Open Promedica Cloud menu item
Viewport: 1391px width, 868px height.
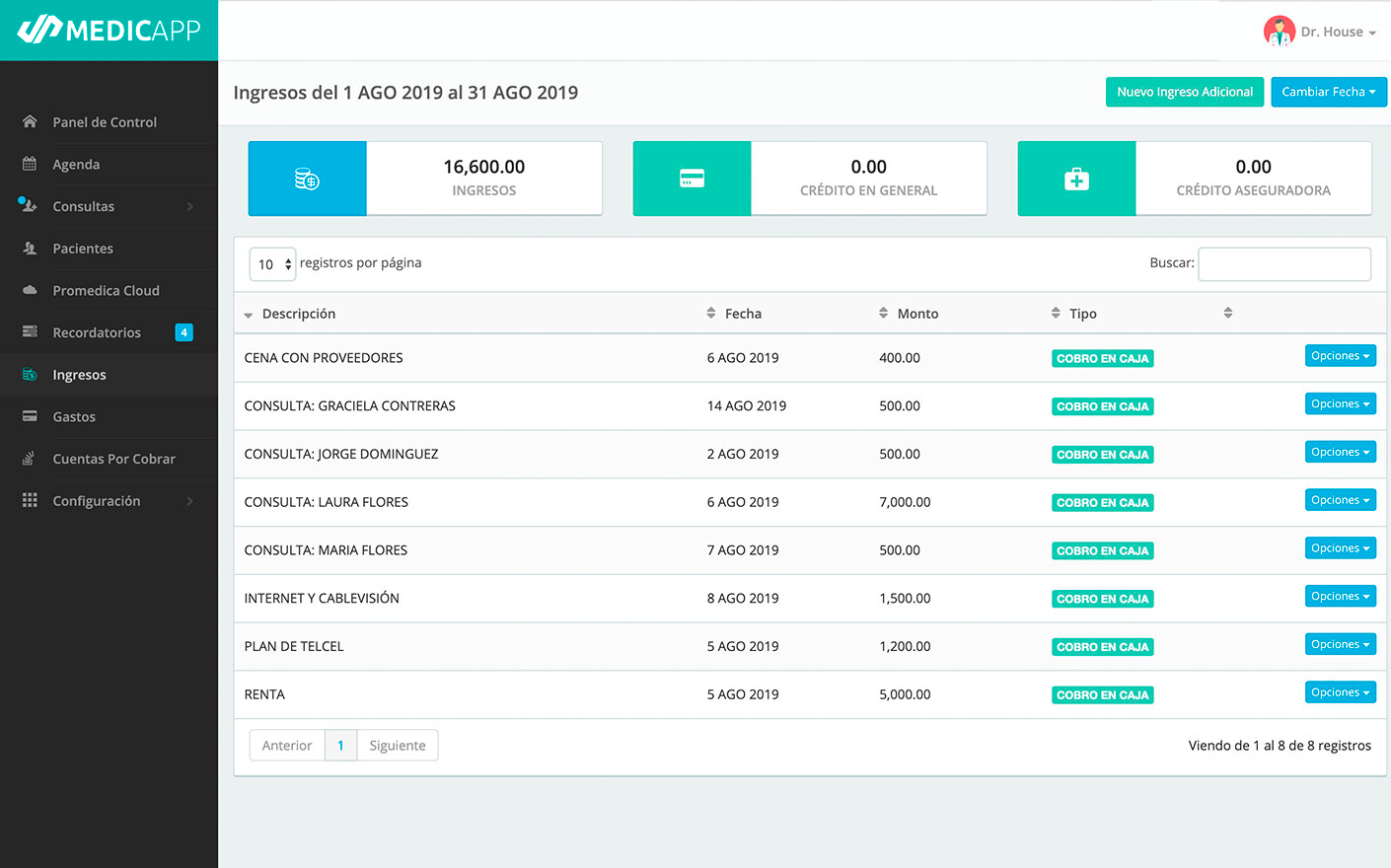[109, 290]
